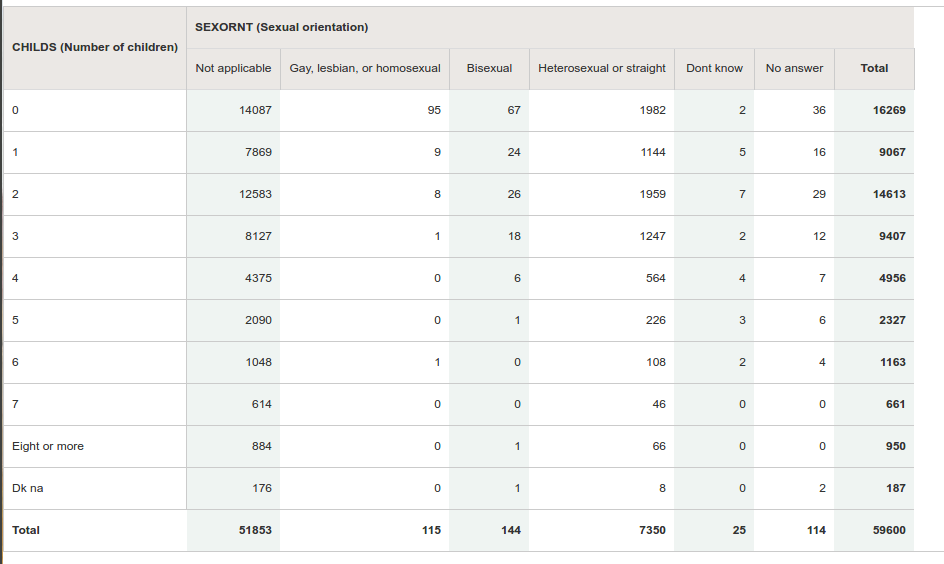The height and width of the screenshot is (564, 944).
Task: Select the CHILDS (Number of children) header
Action: point(95,47)
